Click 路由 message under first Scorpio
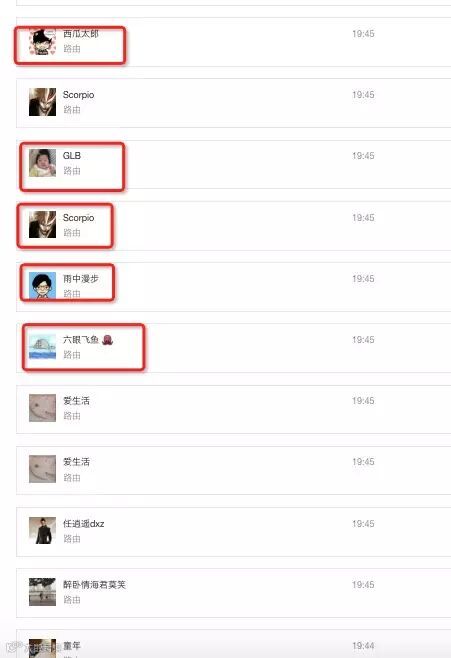This screenshot has width=451, height=658. point(72,110)
